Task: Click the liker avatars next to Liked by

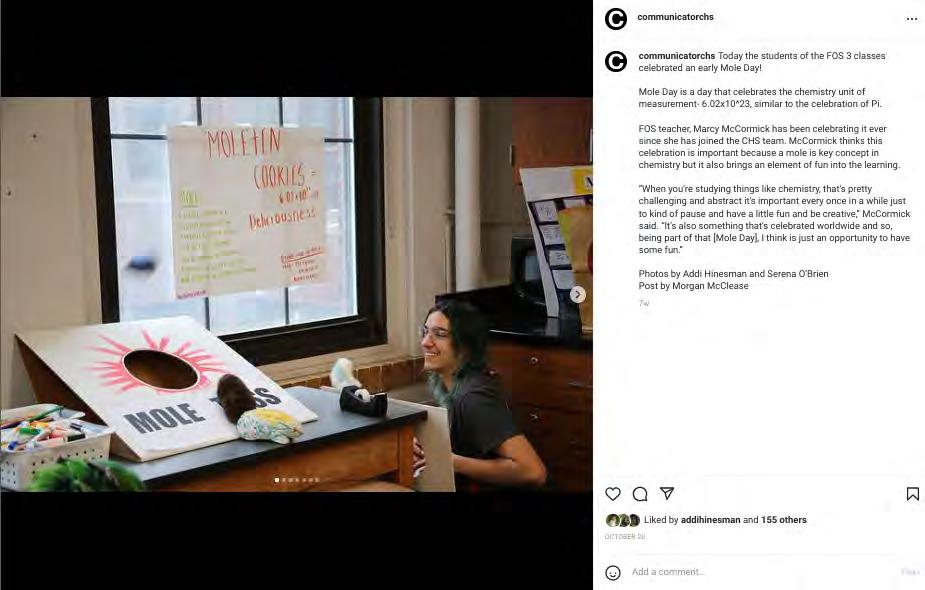Action: (x=623, y=520)
